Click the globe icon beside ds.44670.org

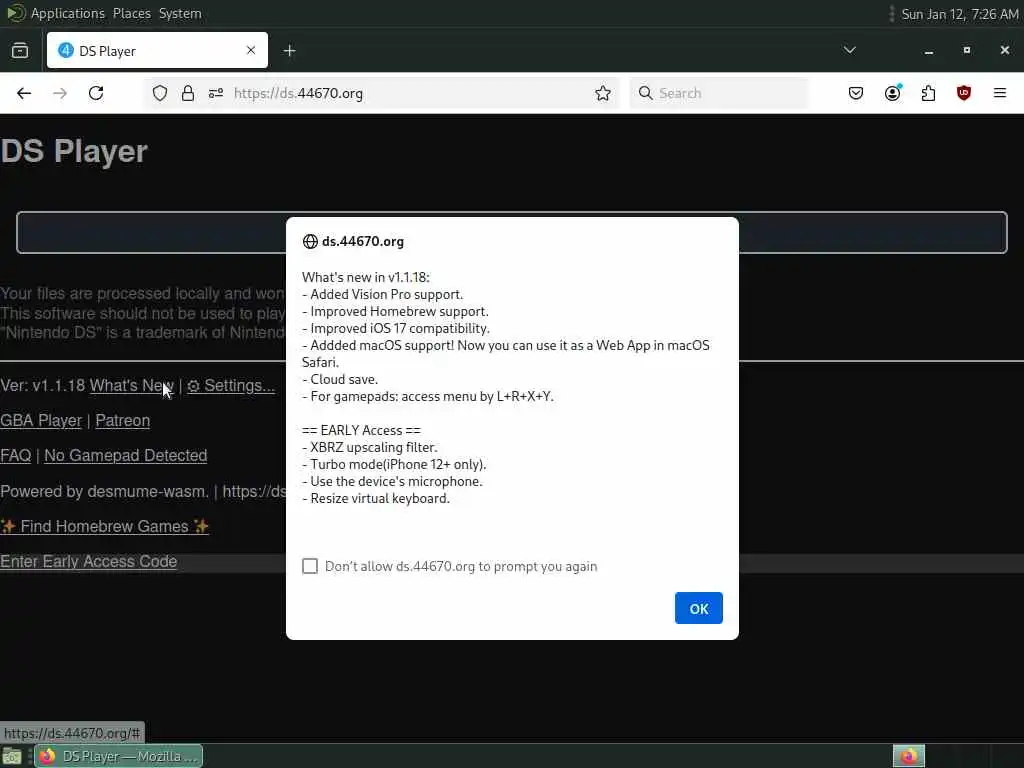pos(310,242)
